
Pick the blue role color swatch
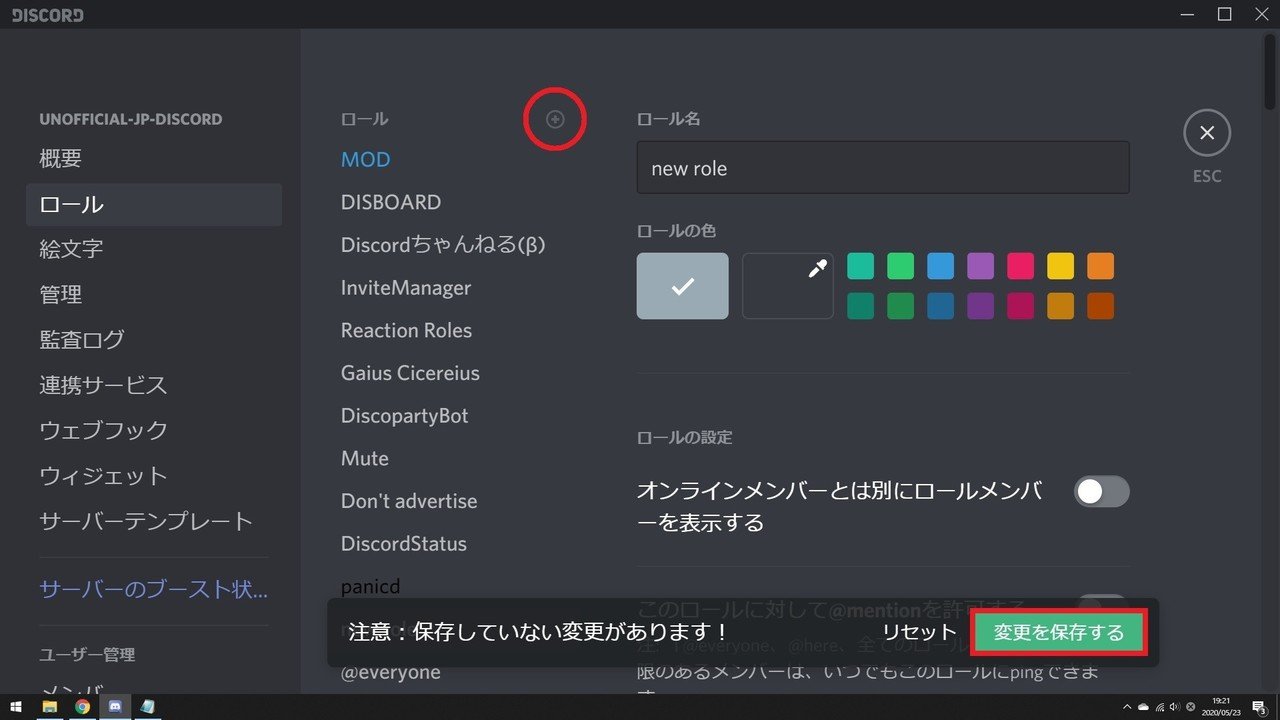tap(940, 266)
